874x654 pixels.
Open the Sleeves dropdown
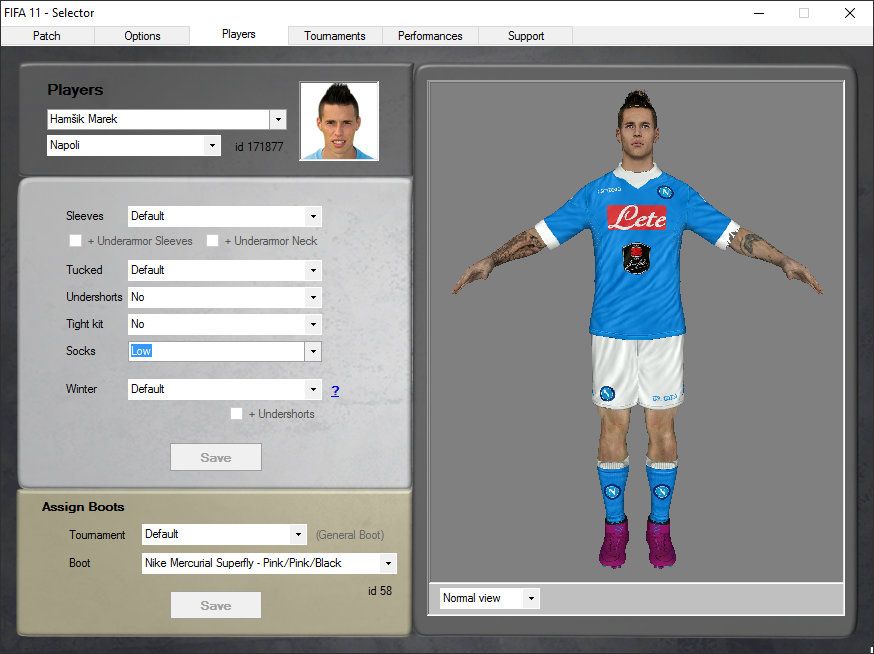coord(312,216)
